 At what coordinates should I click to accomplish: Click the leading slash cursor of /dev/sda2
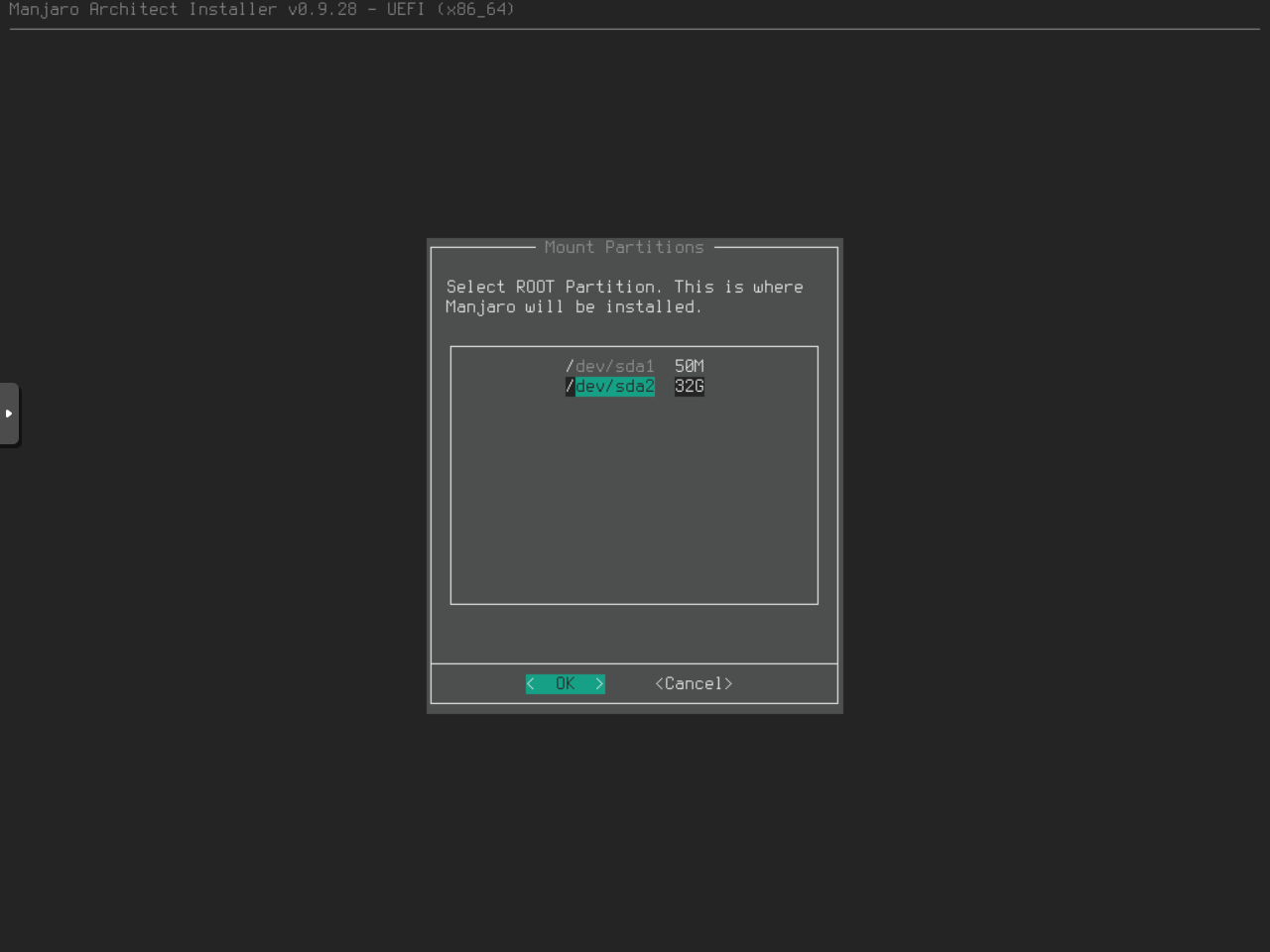(x=570, y=386)
